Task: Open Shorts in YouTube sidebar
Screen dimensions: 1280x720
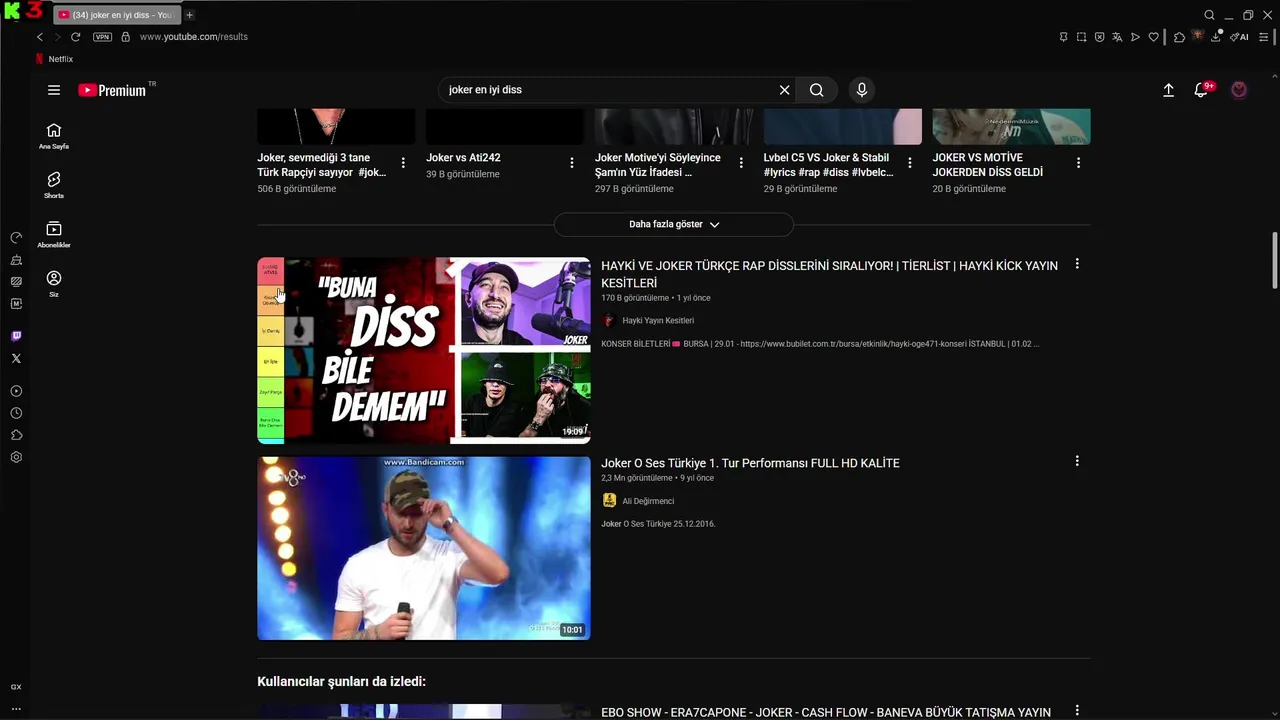Action: (54, 185)
